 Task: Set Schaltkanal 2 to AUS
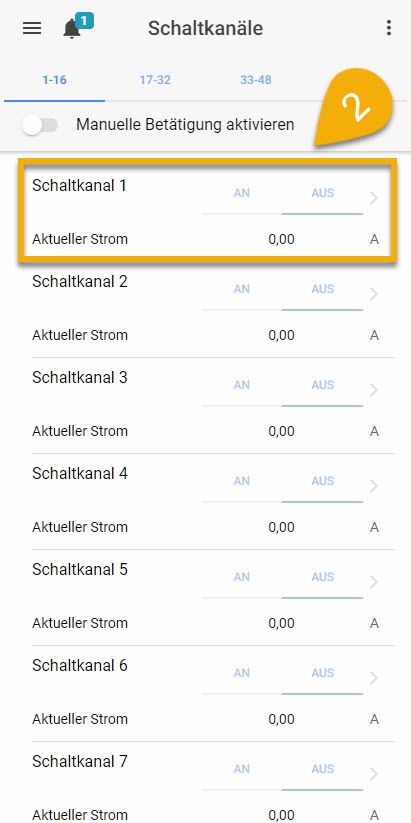tap(322, 289)
